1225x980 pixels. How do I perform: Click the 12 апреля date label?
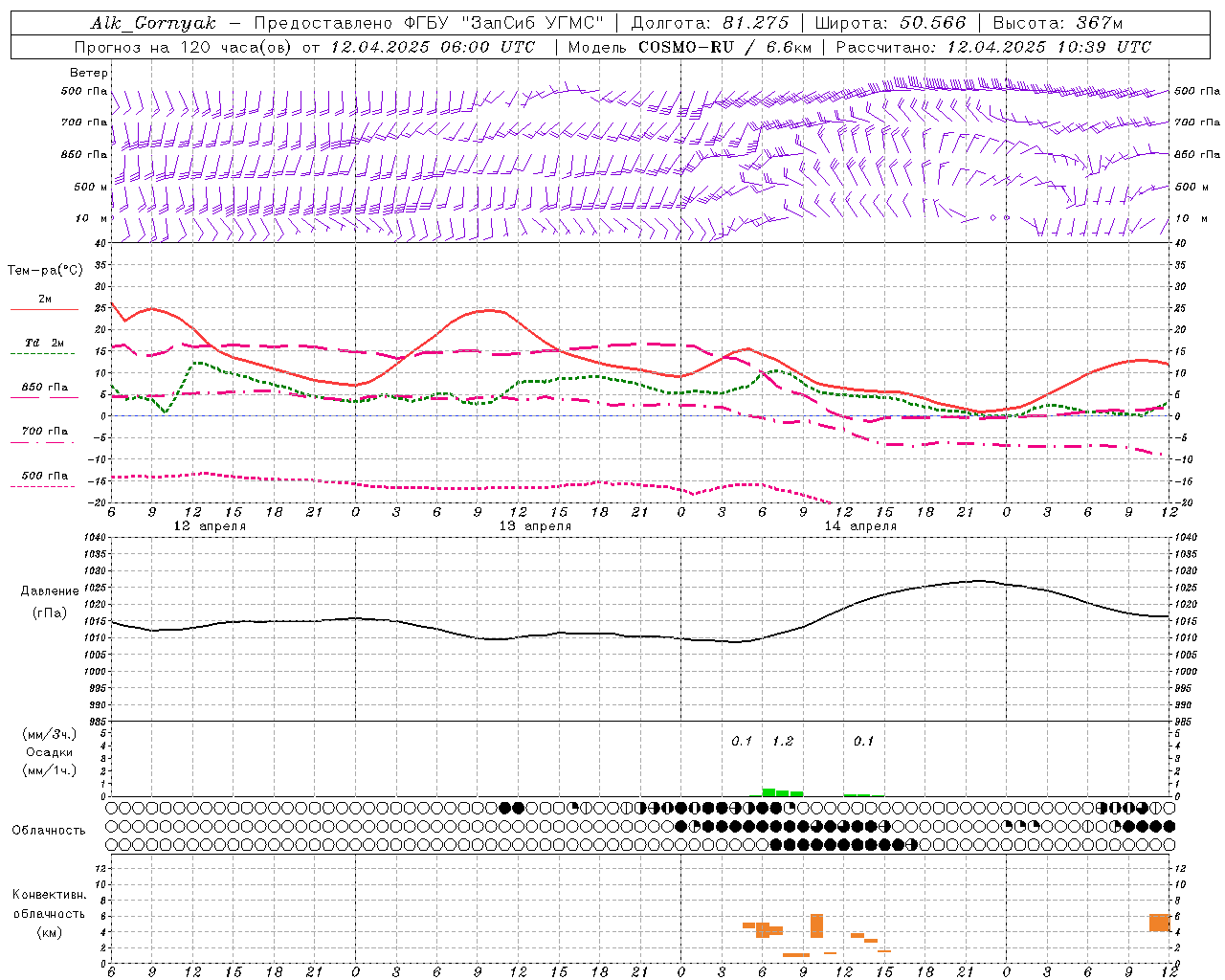[x=209, y=526]
